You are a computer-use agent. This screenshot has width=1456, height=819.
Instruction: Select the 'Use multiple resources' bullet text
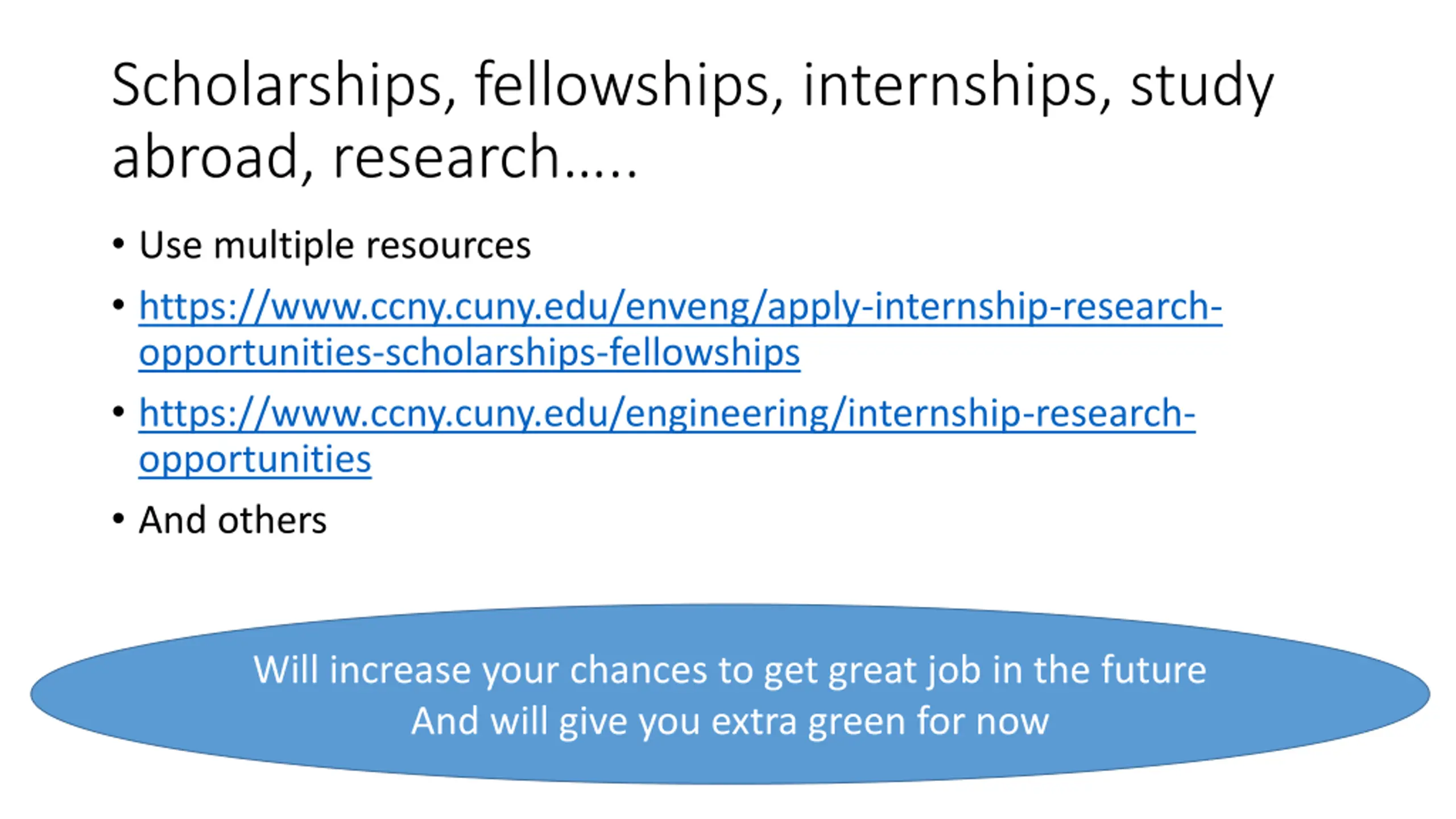point(335,246)
